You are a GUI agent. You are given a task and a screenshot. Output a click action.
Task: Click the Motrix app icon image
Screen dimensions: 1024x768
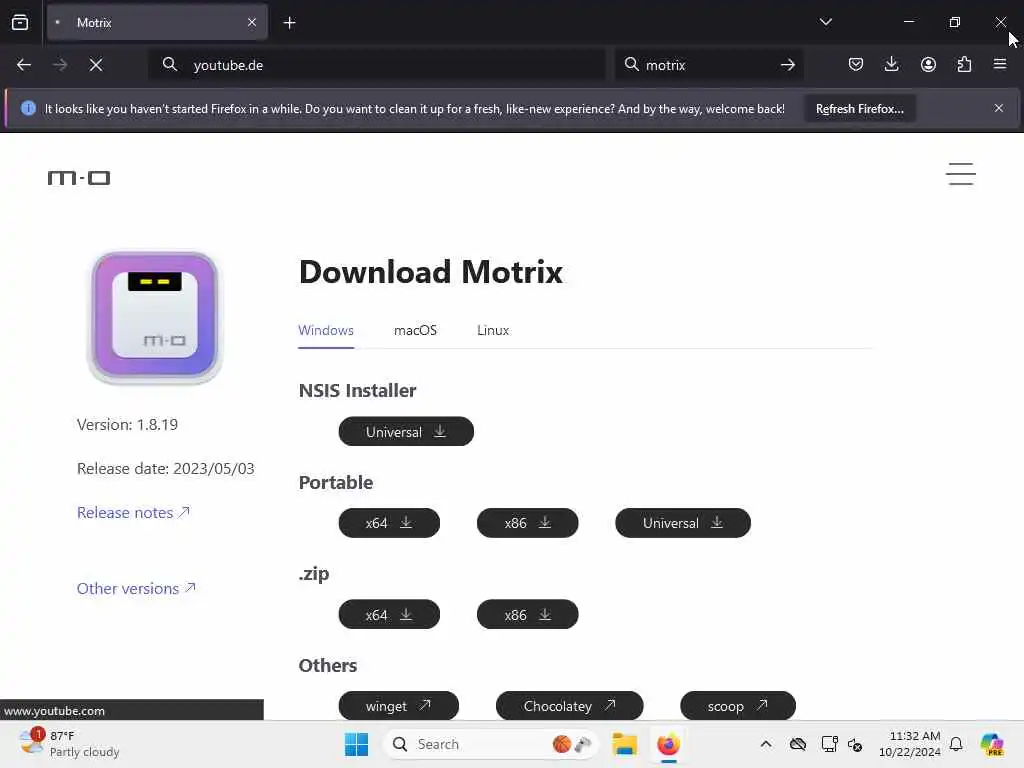click(155, 317)
